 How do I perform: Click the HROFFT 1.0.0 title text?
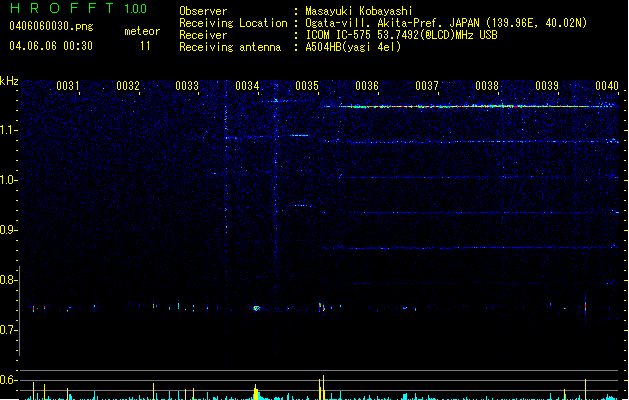point(79,8)
